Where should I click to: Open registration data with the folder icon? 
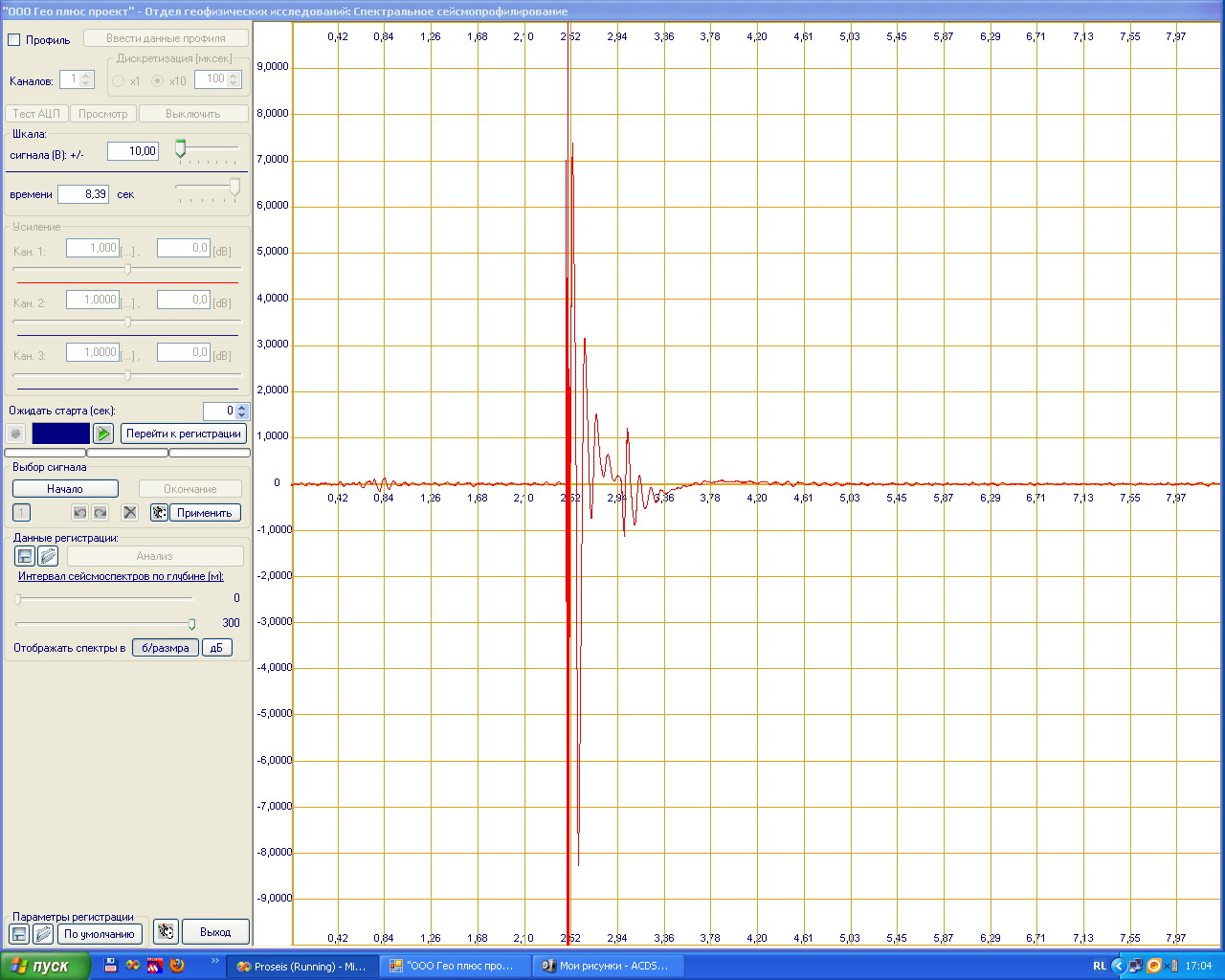pyautogui.click(x=48, y=556)
